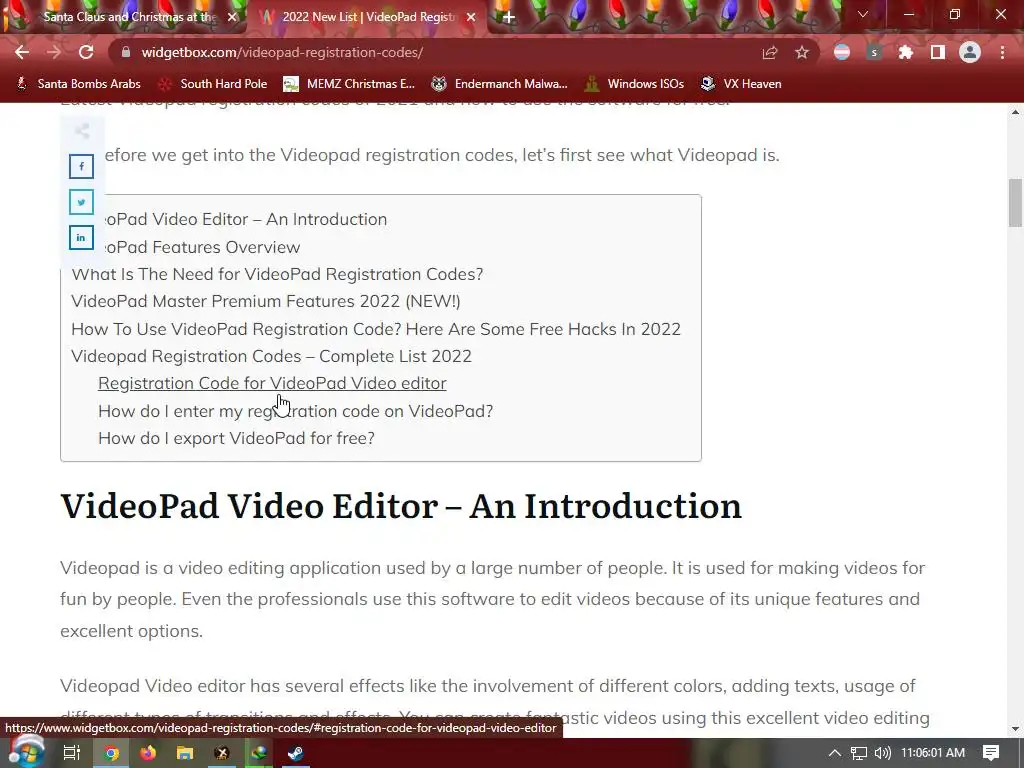
Task: Select the 2022 New List VideoPad tab
Action: pos(368,17)
